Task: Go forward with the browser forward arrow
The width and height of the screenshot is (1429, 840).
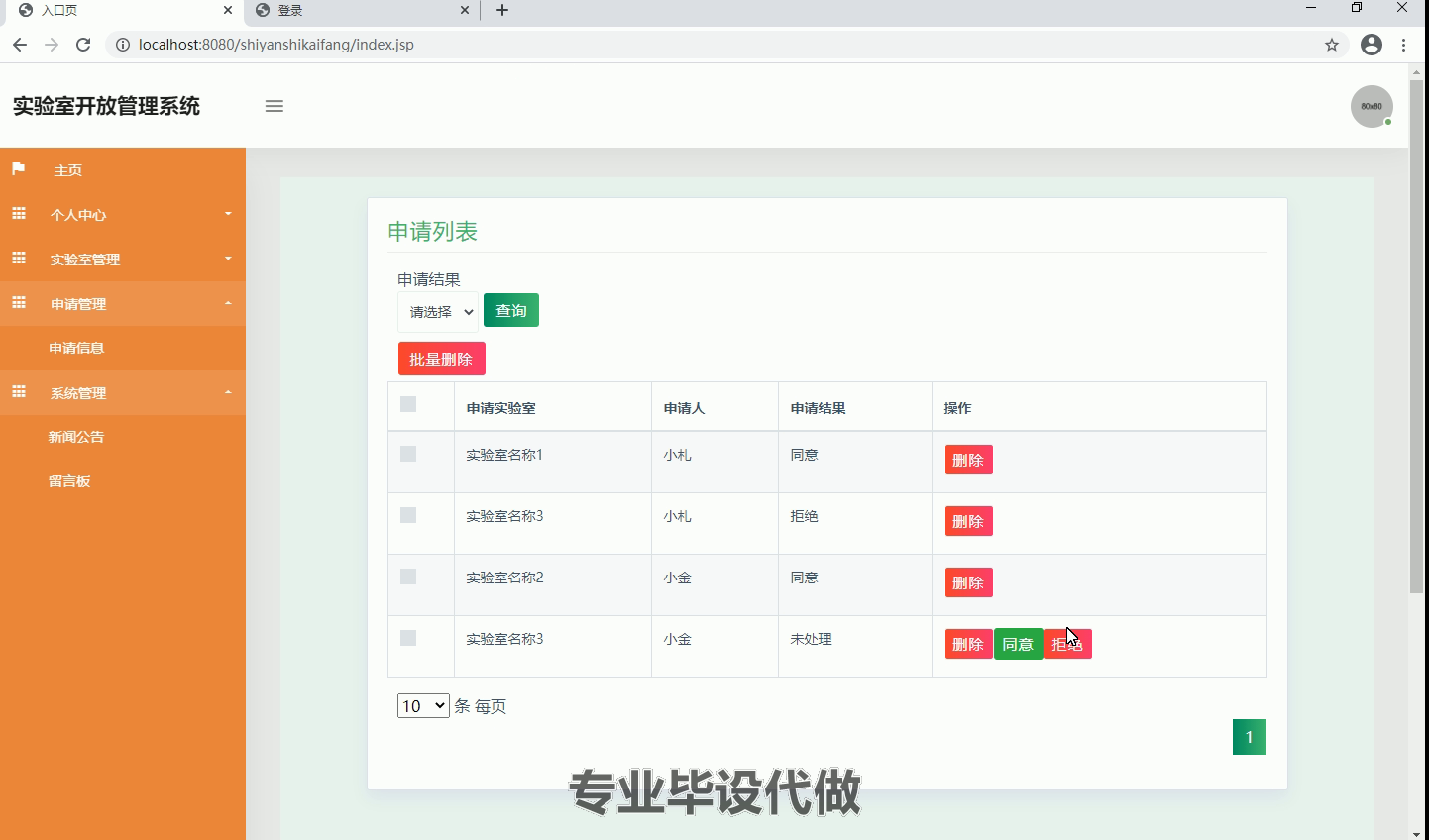Action: click(52, 45)
